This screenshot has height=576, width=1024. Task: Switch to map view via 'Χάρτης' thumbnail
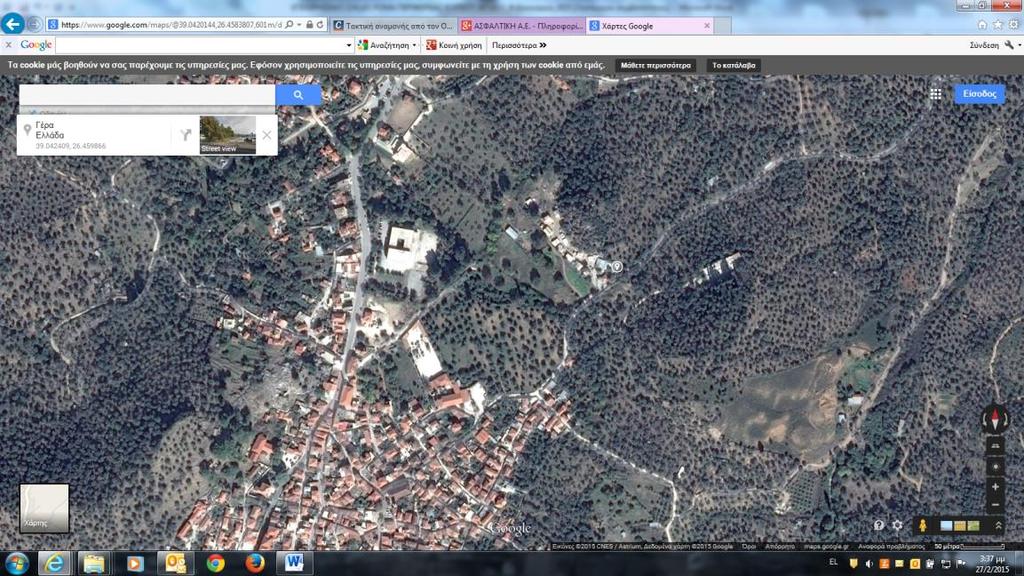[44, 508]
